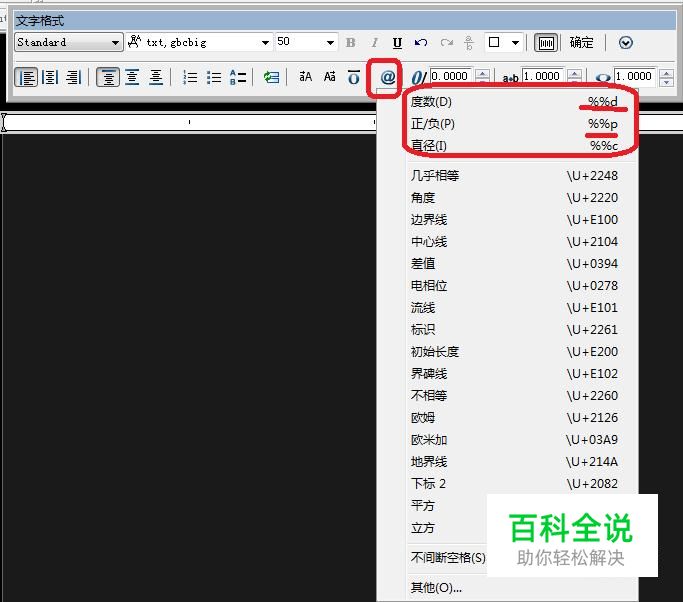Screen dimensions: 683x602
Task: Convert text to uppercase icon
Action: [x=305, y=77]
